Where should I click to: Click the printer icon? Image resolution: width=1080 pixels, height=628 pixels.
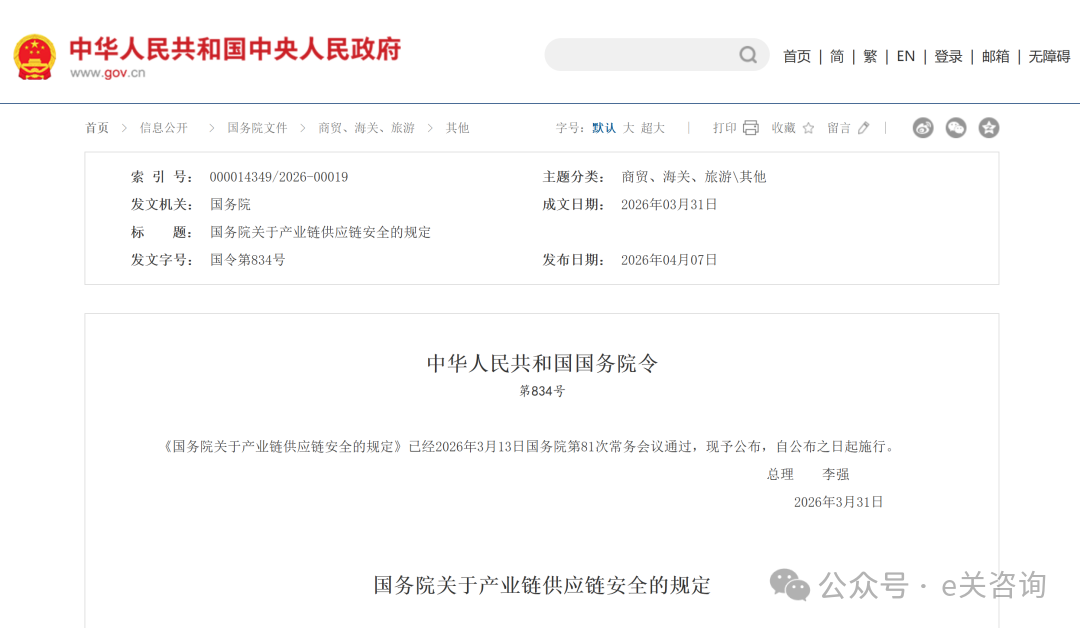(751, 128)
